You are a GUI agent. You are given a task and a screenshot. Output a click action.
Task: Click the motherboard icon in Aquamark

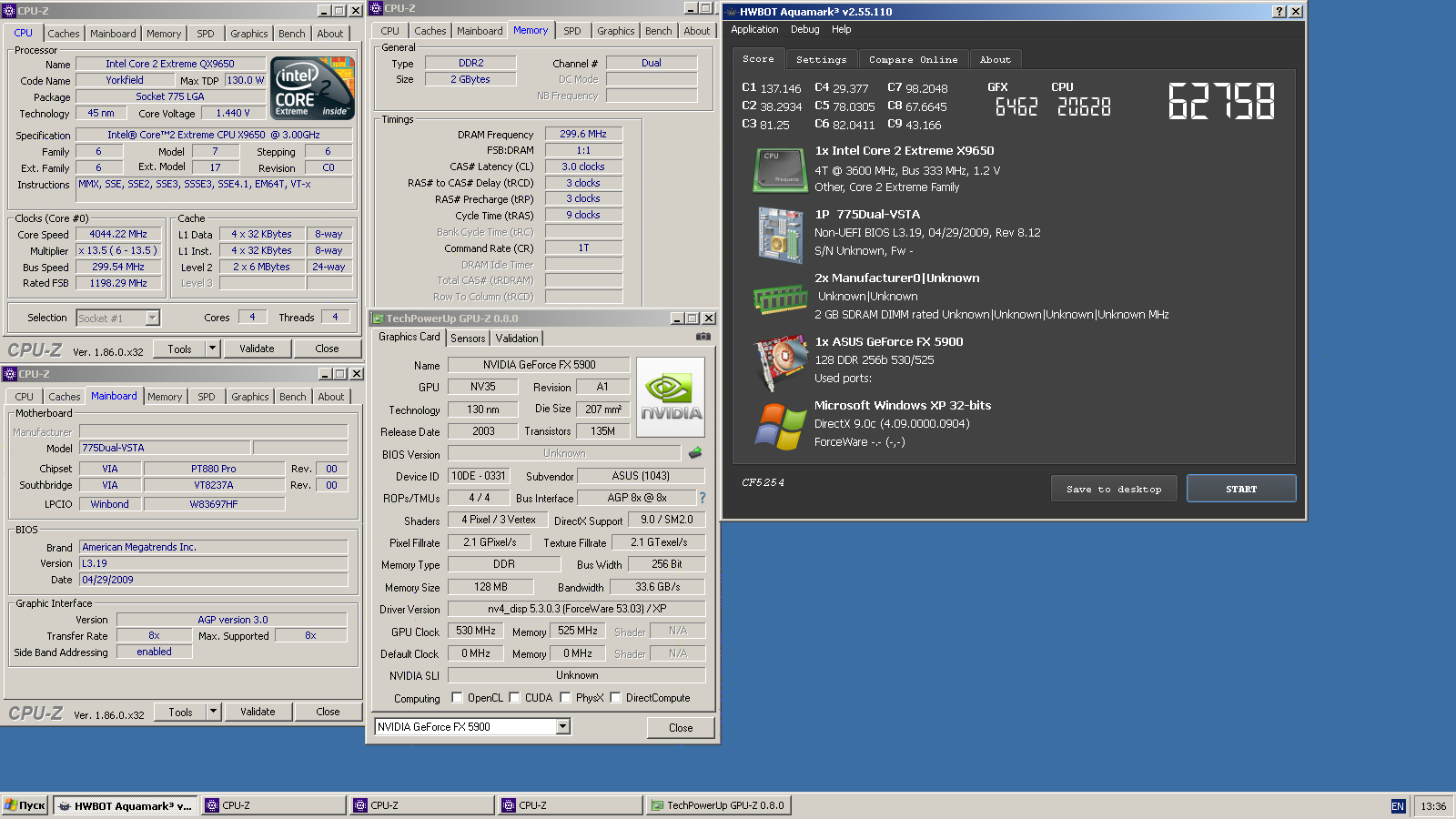(780, 235)
